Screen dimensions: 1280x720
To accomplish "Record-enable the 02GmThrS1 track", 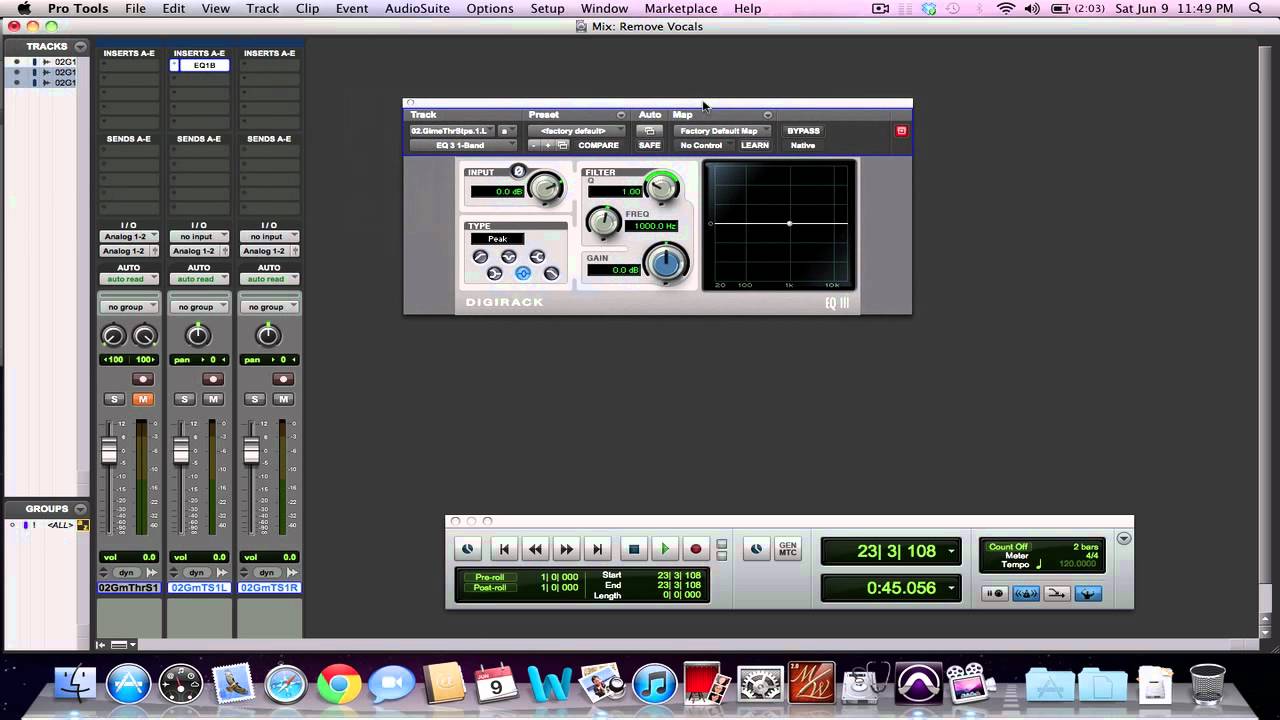I will click(x=143, y=379).
